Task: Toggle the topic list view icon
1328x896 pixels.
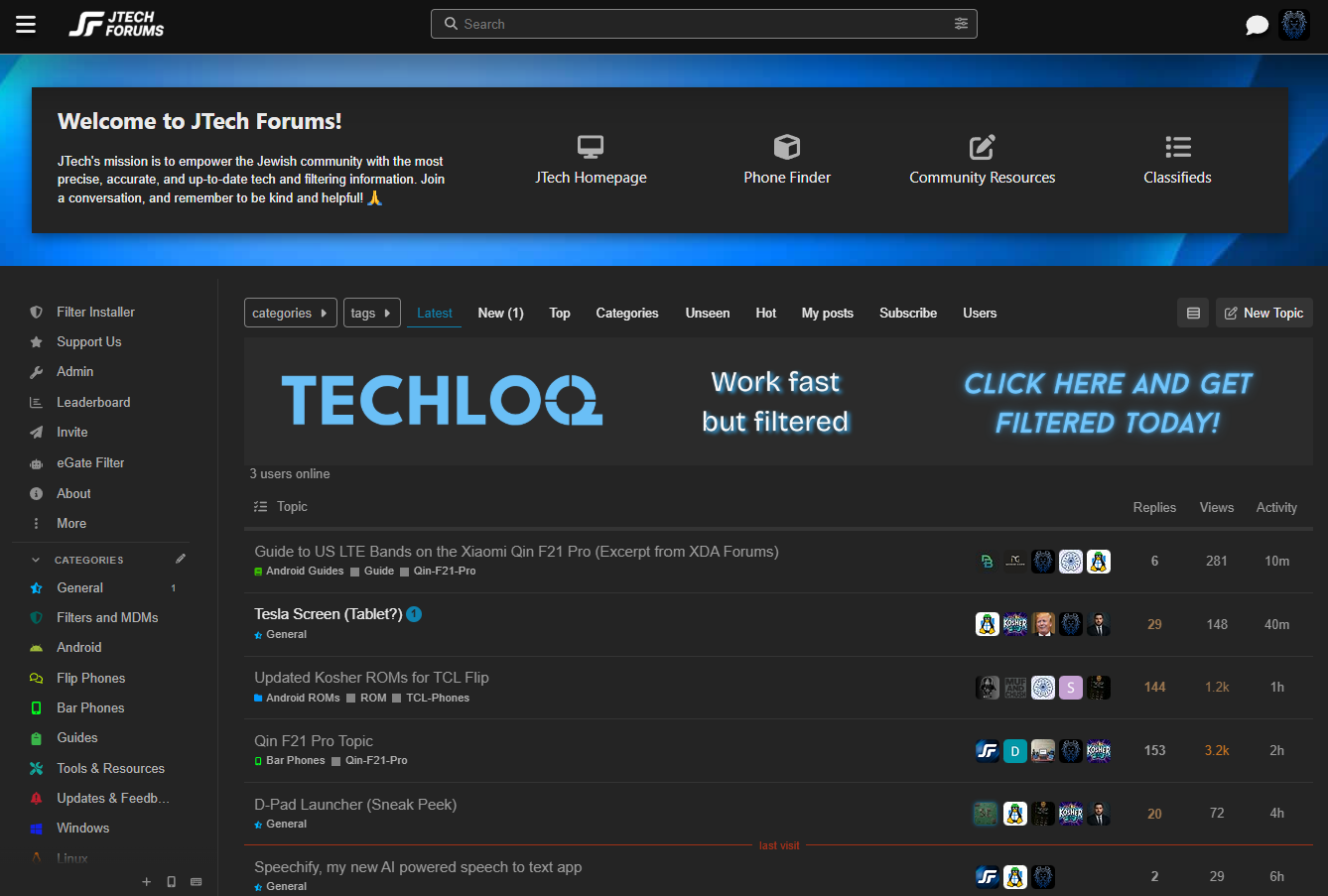Action: 1192,313
